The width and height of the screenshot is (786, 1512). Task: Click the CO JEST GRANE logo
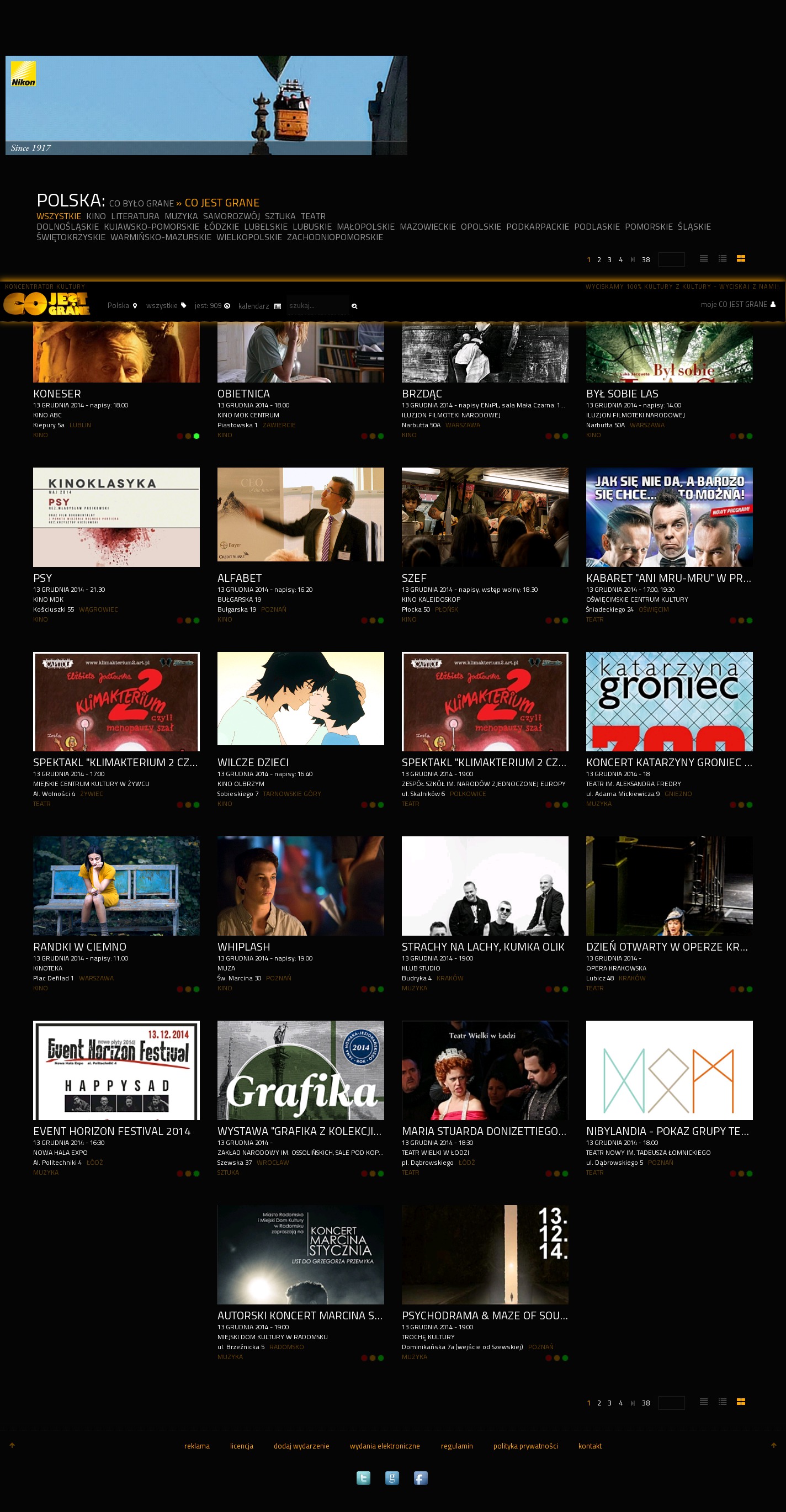coord(47,304)
